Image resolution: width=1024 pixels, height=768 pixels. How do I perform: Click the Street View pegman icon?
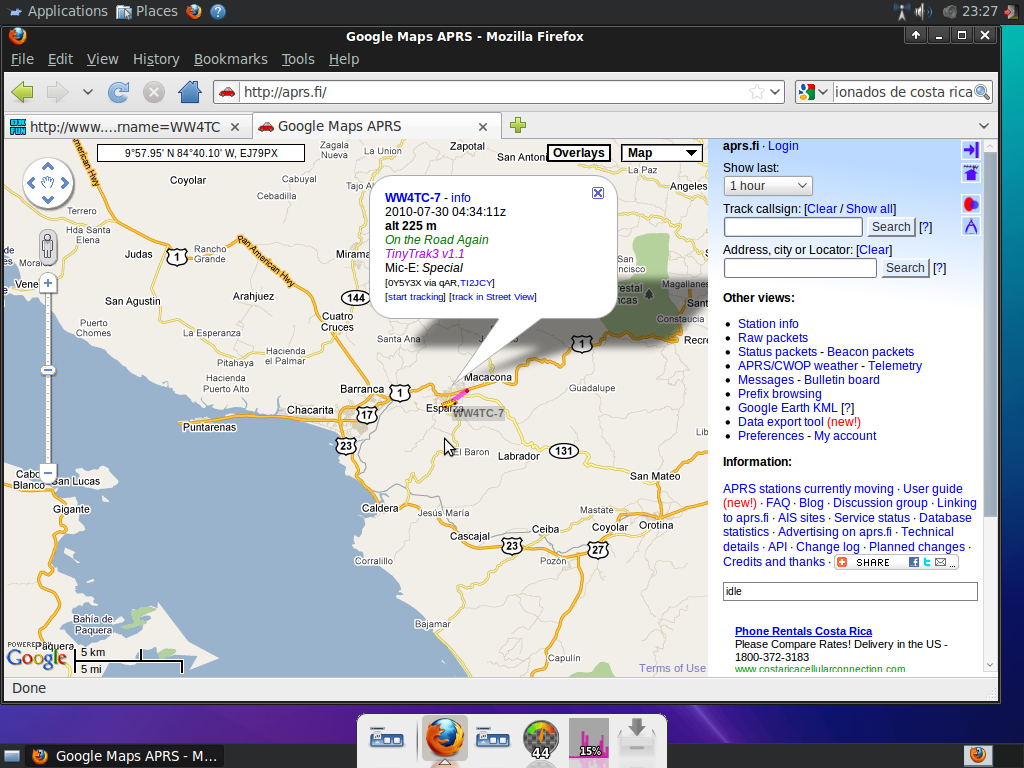tap(48, 248)
